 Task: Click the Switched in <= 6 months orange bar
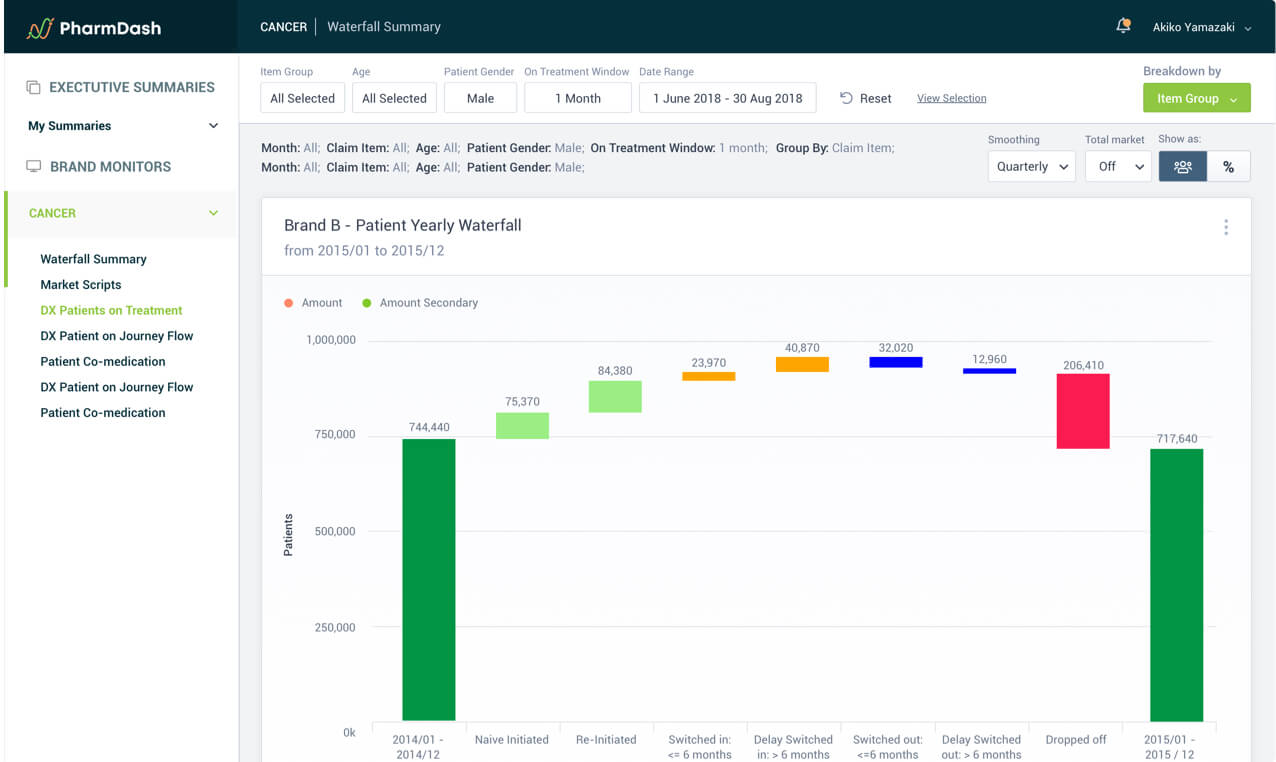click(709, 376)
